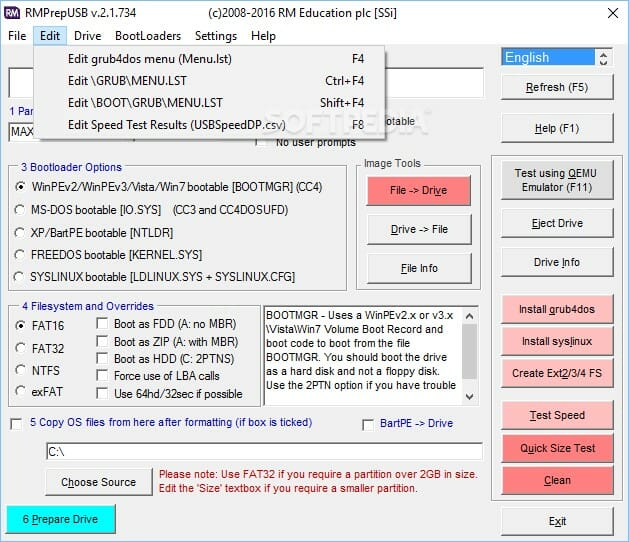The height and width of the screenshot is (542, 629).
Task: Click the description box scrollbar thumb
Action: [469, 351]
